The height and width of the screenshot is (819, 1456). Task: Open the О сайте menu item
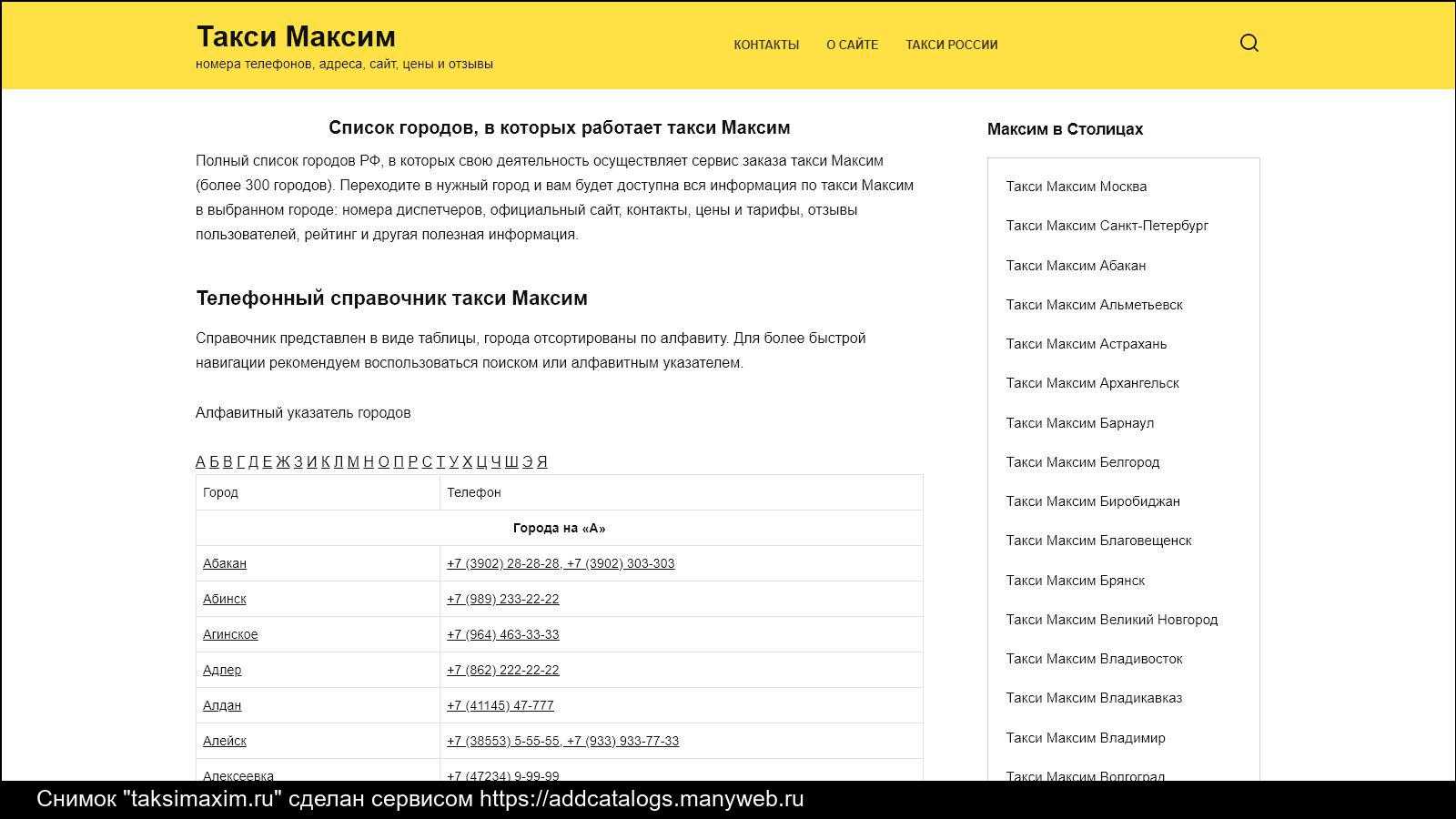tap(852, 45)
